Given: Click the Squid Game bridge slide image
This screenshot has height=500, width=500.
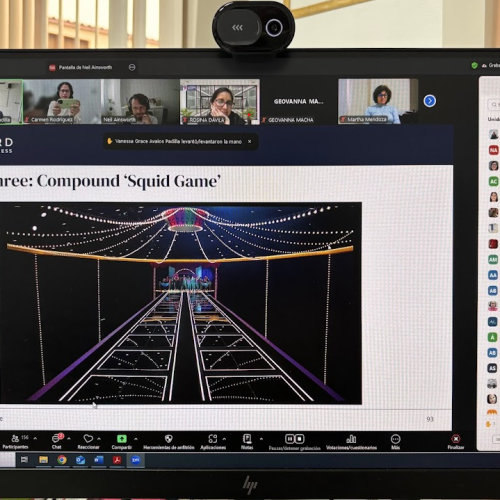Looking at the screenshot, I should click(x=180, y=303).
